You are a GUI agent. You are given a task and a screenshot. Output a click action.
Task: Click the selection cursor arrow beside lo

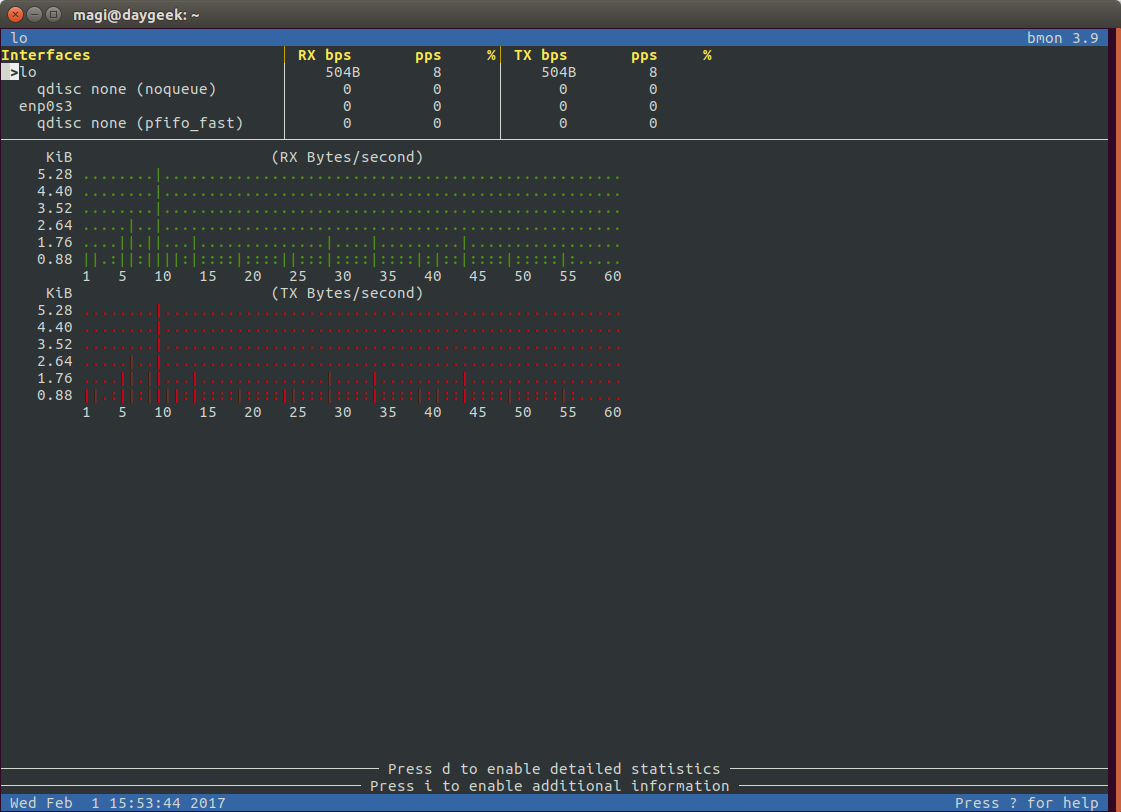[10, 72]
